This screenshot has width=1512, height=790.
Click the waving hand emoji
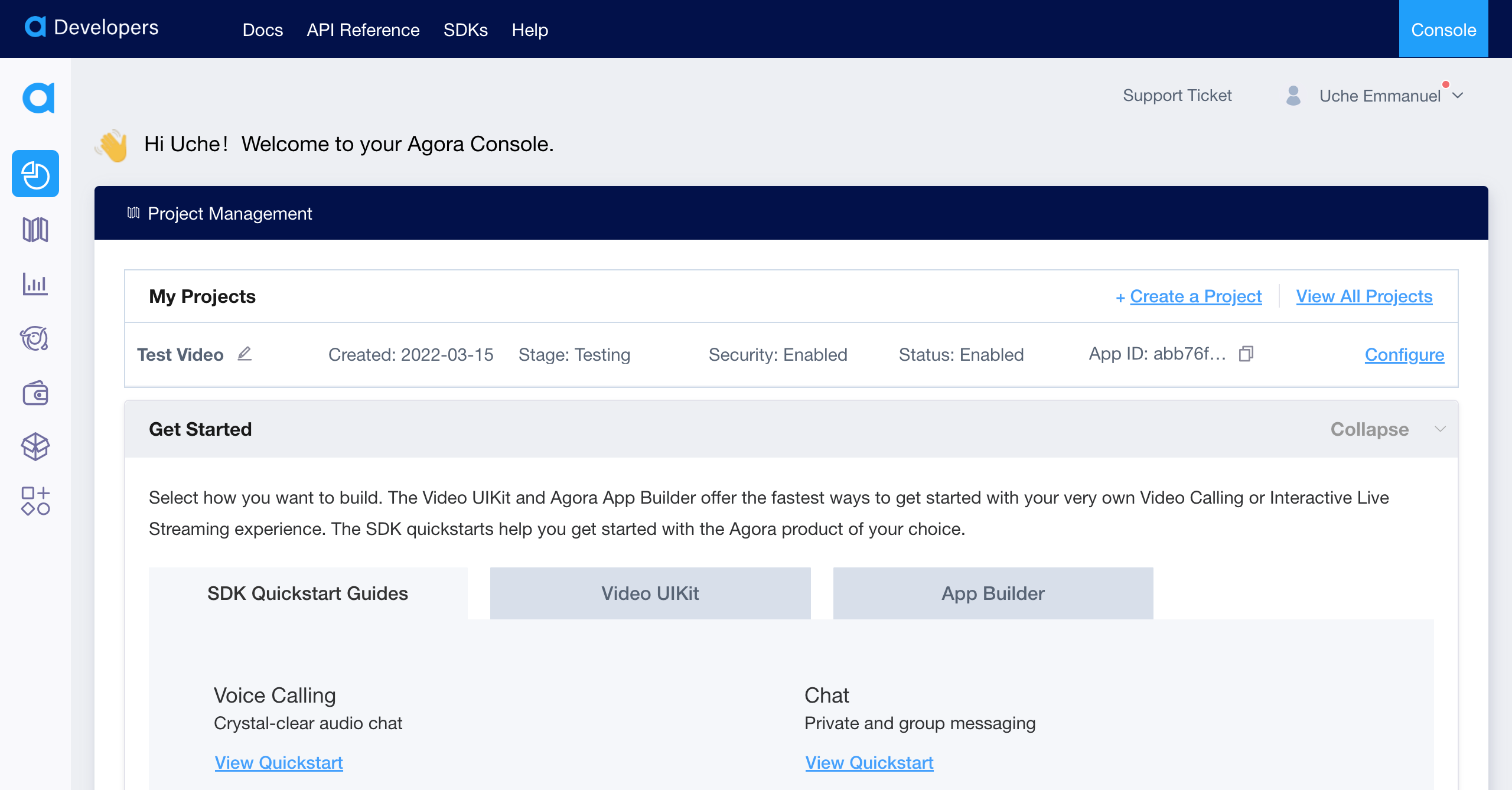point(112,145)
